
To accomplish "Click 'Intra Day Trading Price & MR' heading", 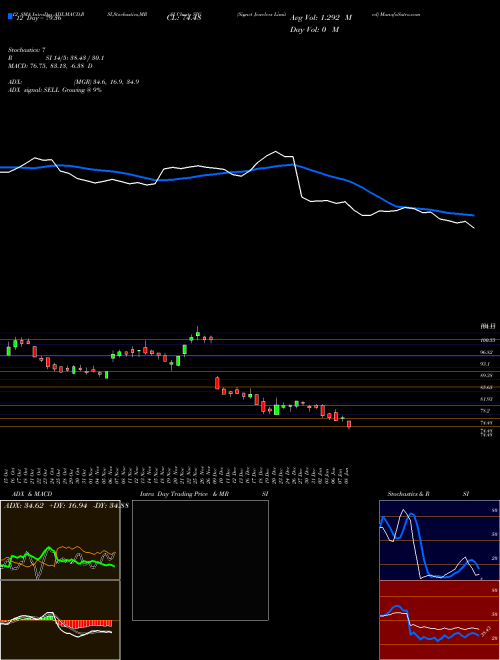I will (185, 494).
